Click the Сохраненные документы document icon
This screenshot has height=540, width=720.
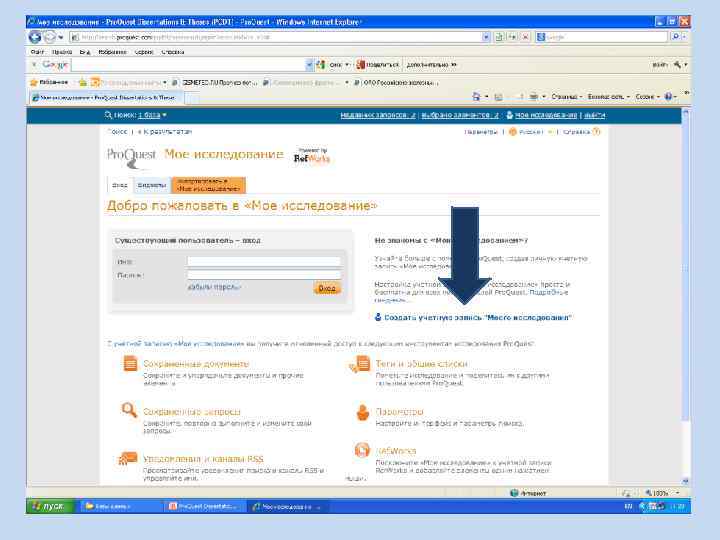pos(130,363)
